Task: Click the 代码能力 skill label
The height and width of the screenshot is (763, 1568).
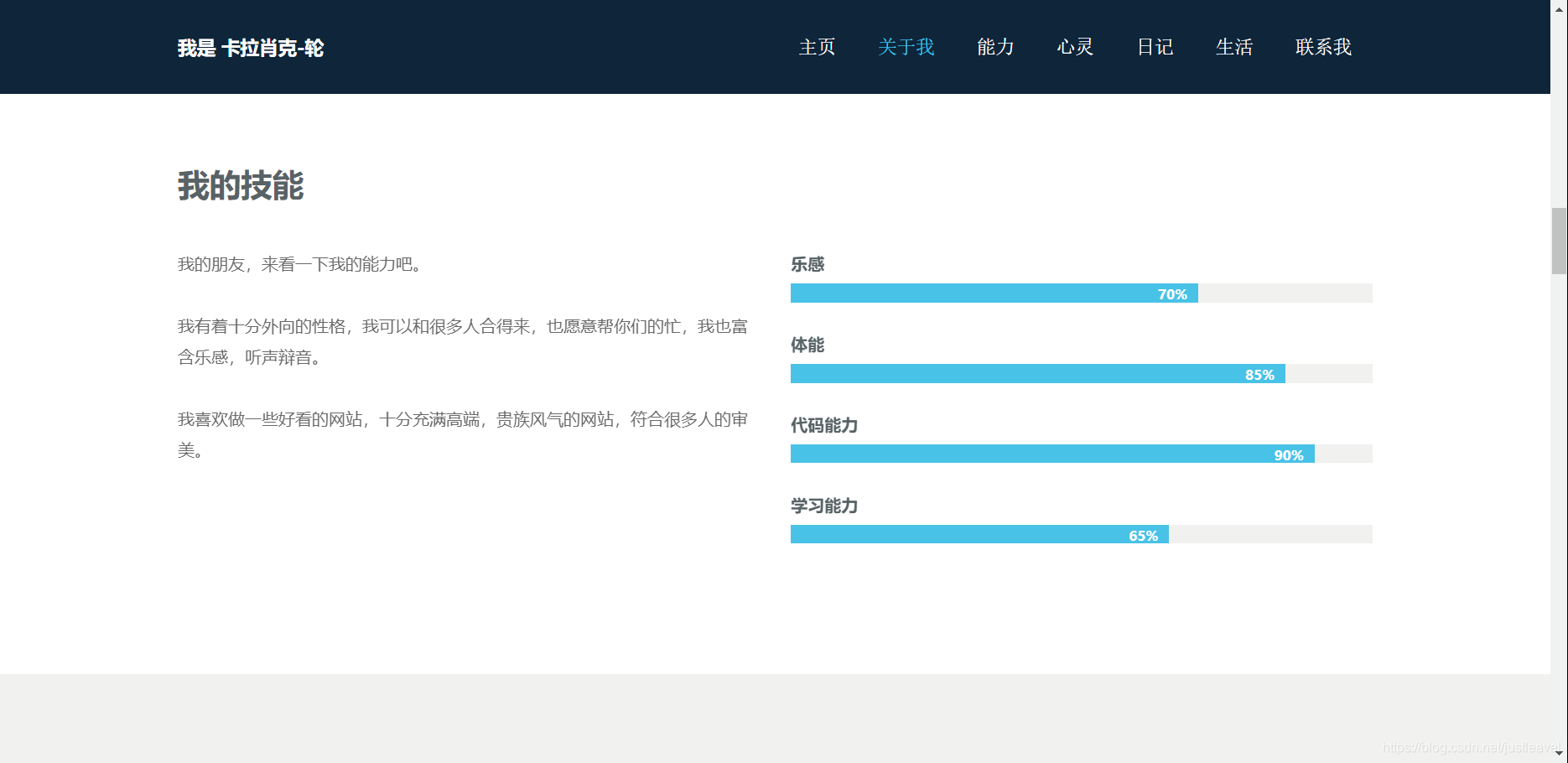Action: pos(824,425)
